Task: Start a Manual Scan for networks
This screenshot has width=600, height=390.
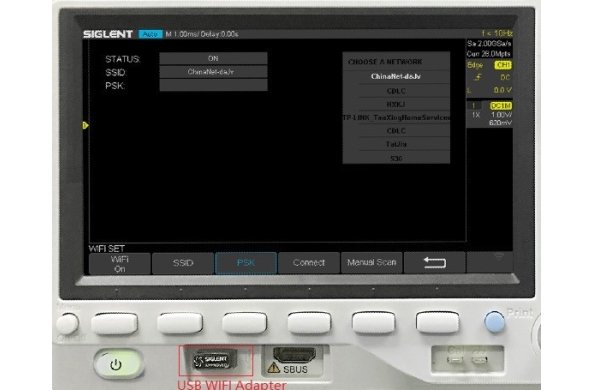Action: [372, 263]
